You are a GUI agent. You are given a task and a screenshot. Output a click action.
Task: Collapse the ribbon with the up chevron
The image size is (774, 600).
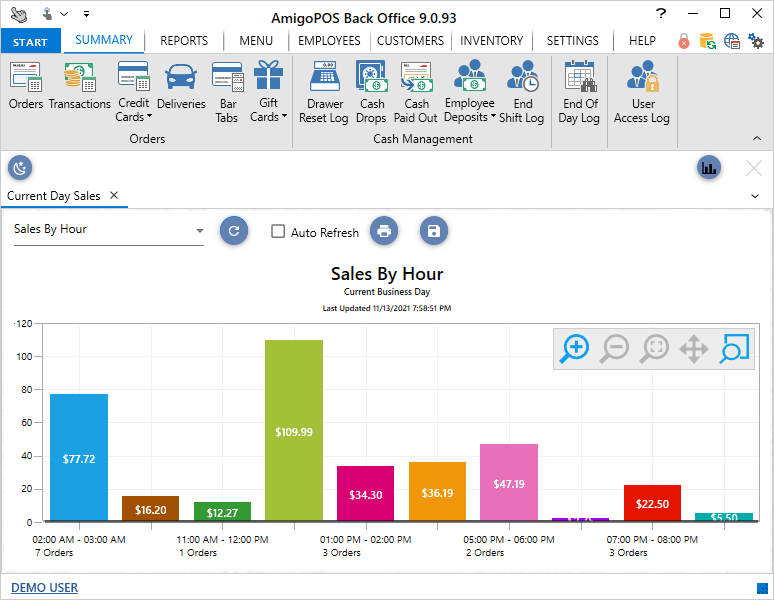[x=757, y=139]
